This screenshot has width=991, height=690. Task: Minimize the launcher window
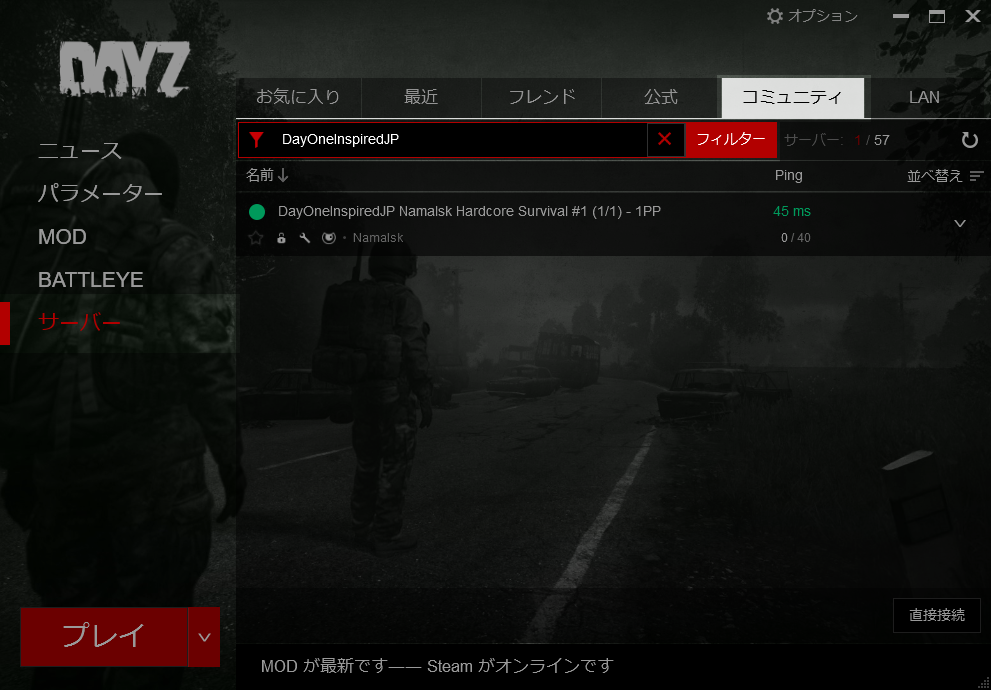coord(901,16)
